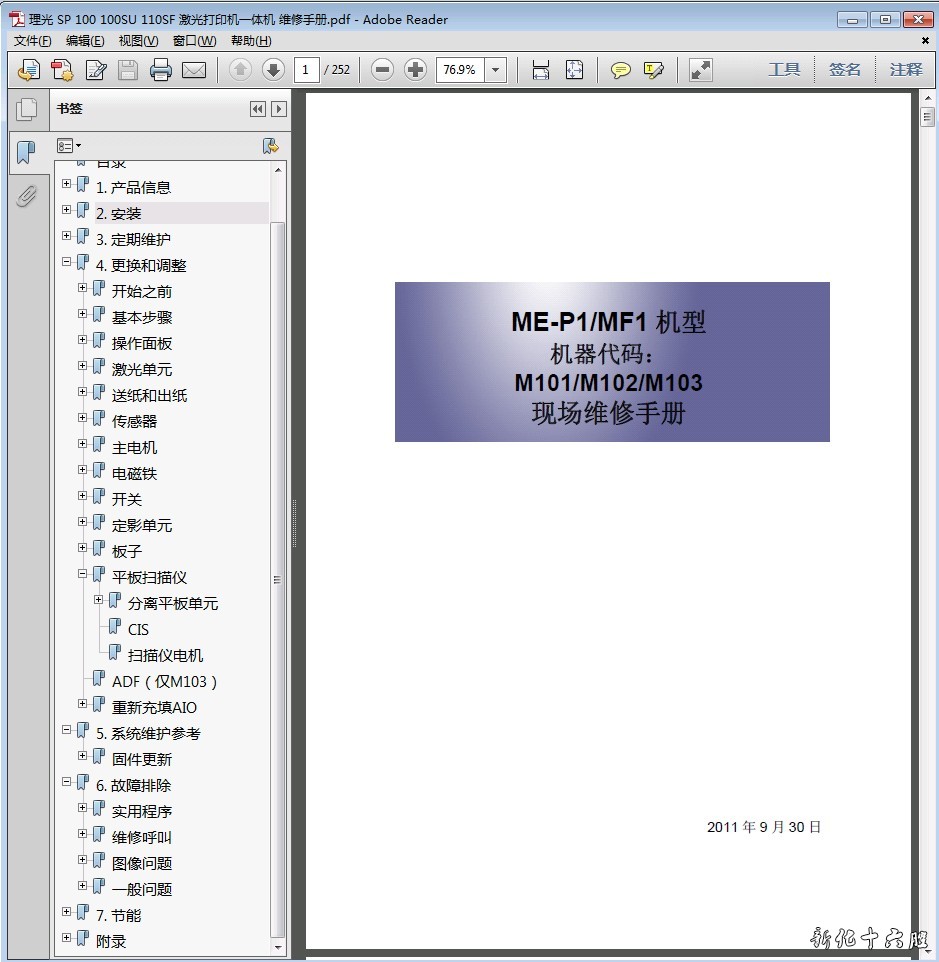Open the 注释 pane

[906, 70]
